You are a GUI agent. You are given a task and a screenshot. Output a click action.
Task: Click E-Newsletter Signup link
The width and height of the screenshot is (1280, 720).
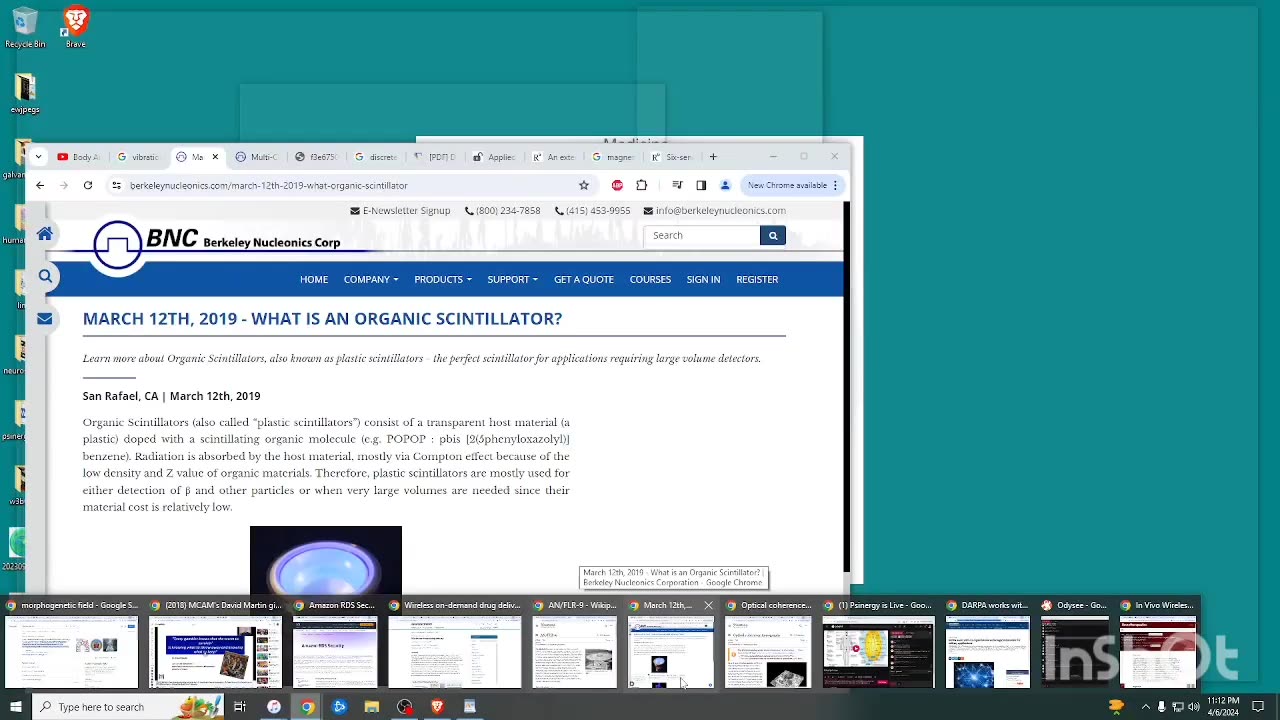[400, 211]
